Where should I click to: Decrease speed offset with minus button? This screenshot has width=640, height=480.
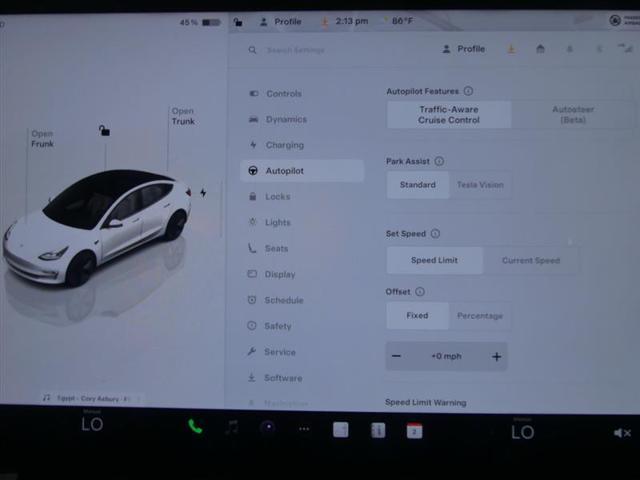click(x=396, y=356)
